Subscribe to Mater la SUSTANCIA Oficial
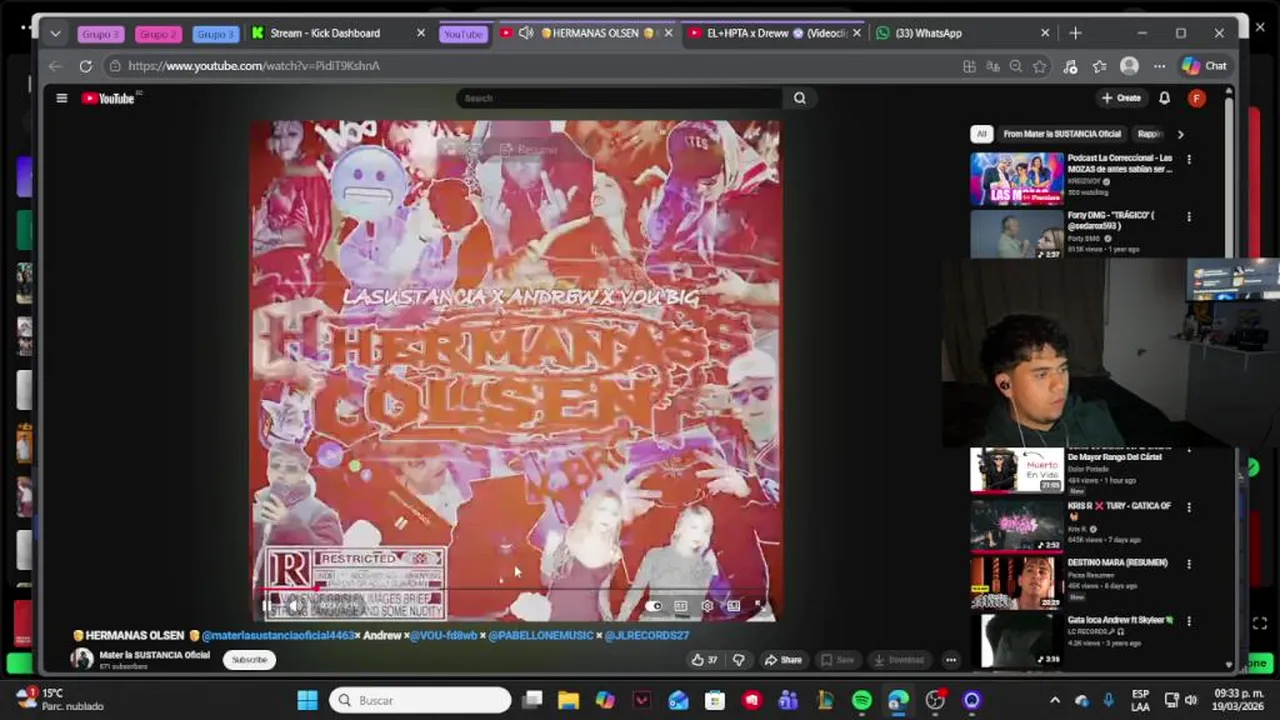This screenshot has height=720, width=1280. 249,660
